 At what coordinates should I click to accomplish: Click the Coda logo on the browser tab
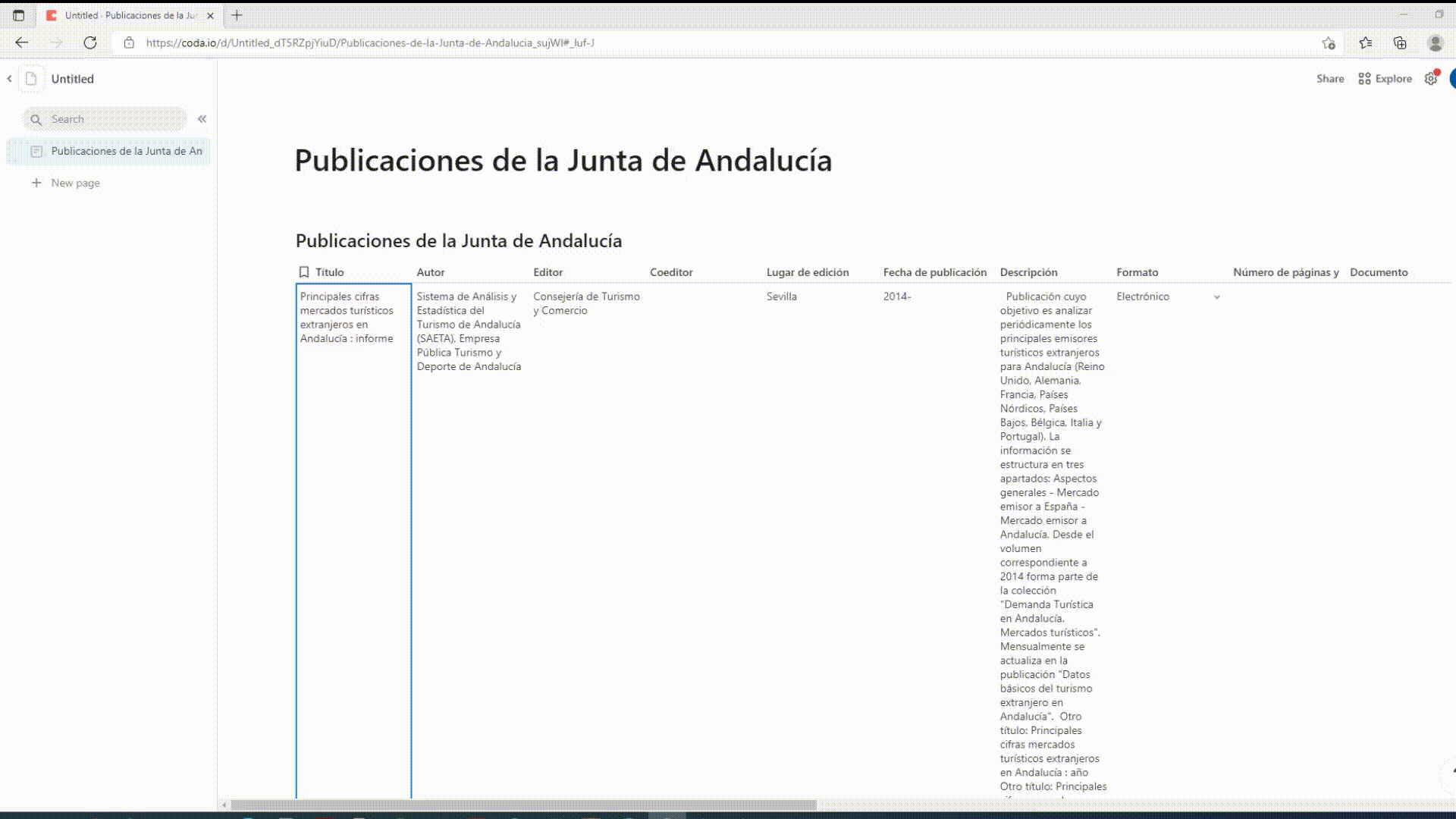52,14
